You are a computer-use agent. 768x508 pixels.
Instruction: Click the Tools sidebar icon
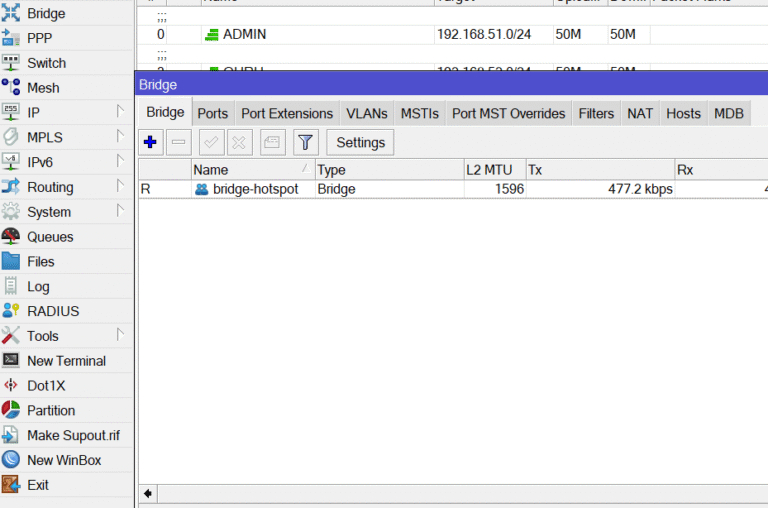[11, 336]
